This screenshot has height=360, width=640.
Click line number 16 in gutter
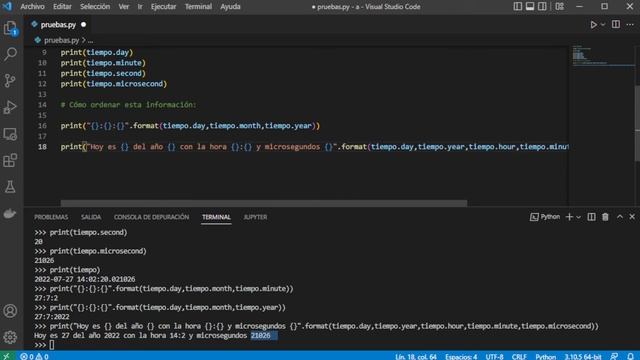[x=42, y=126]
